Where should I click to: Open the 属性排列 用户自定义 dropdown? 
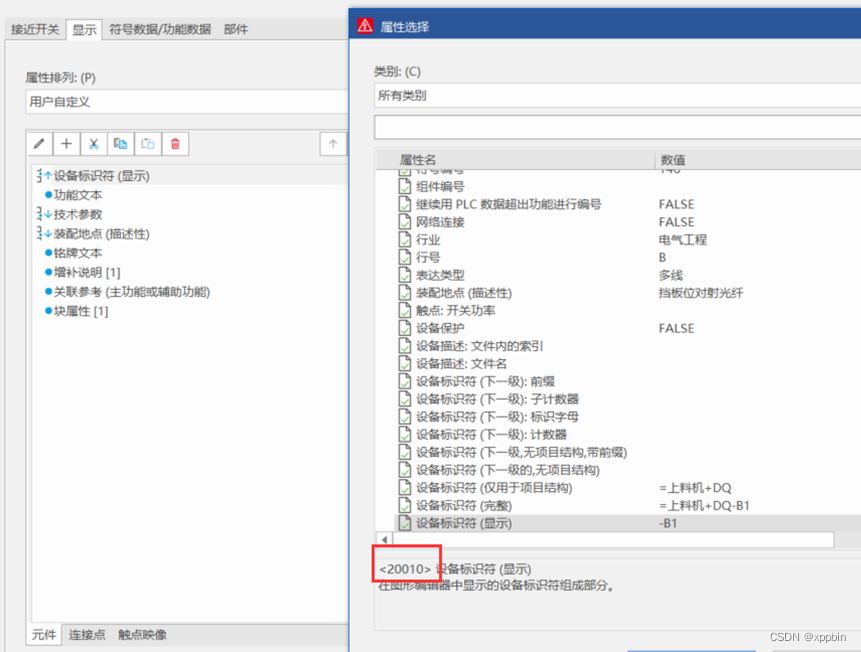point(185,101)
